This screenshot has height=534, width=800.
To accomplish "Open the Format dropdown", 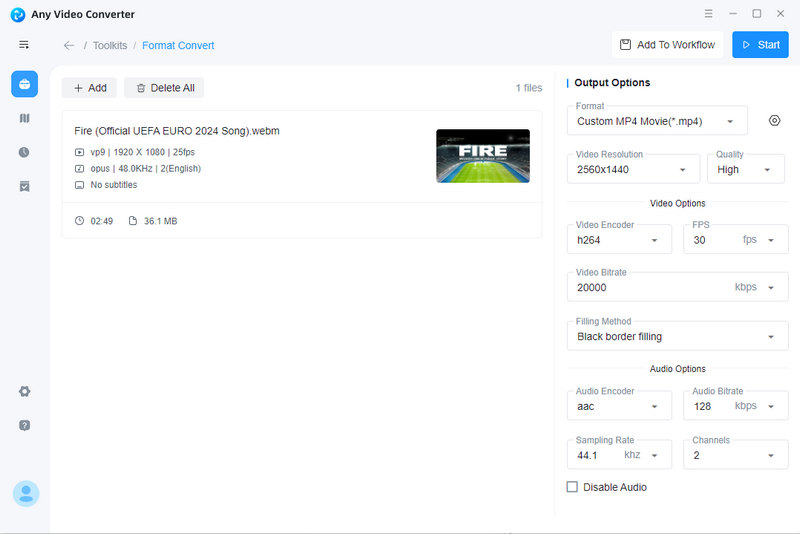I will click(657, 121).
